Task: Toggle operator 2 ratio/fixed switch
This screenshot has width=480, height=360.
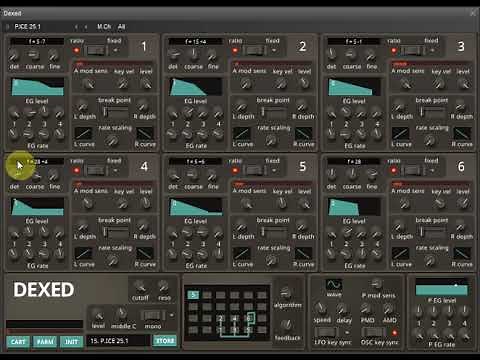Action: point(254,51)
